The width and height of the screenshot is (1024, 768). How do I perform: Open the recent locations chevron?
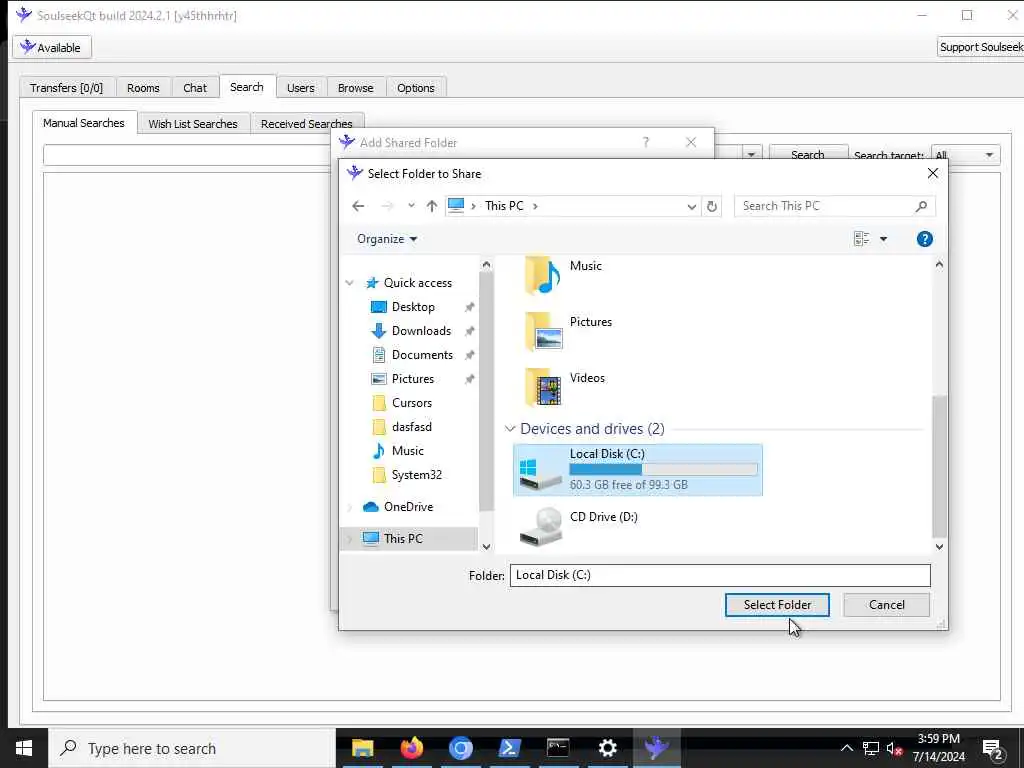click(411, 206)
